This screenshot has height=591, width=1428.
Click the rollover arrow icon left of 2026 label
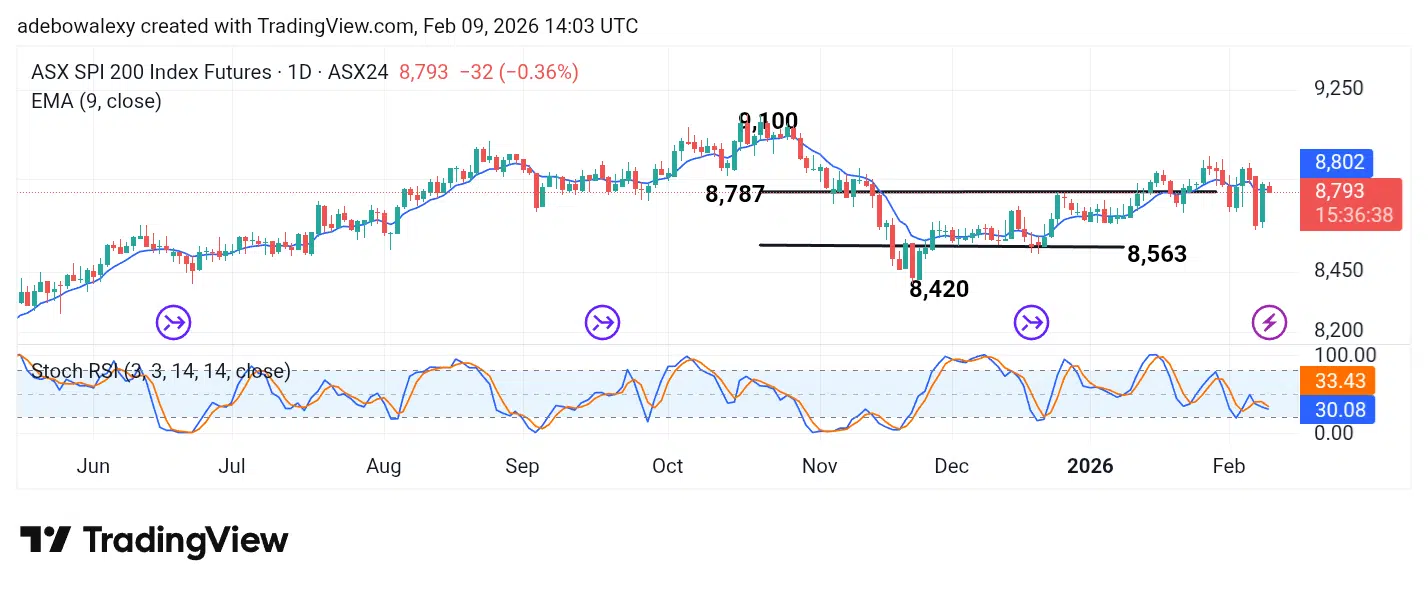[1032, 322]
